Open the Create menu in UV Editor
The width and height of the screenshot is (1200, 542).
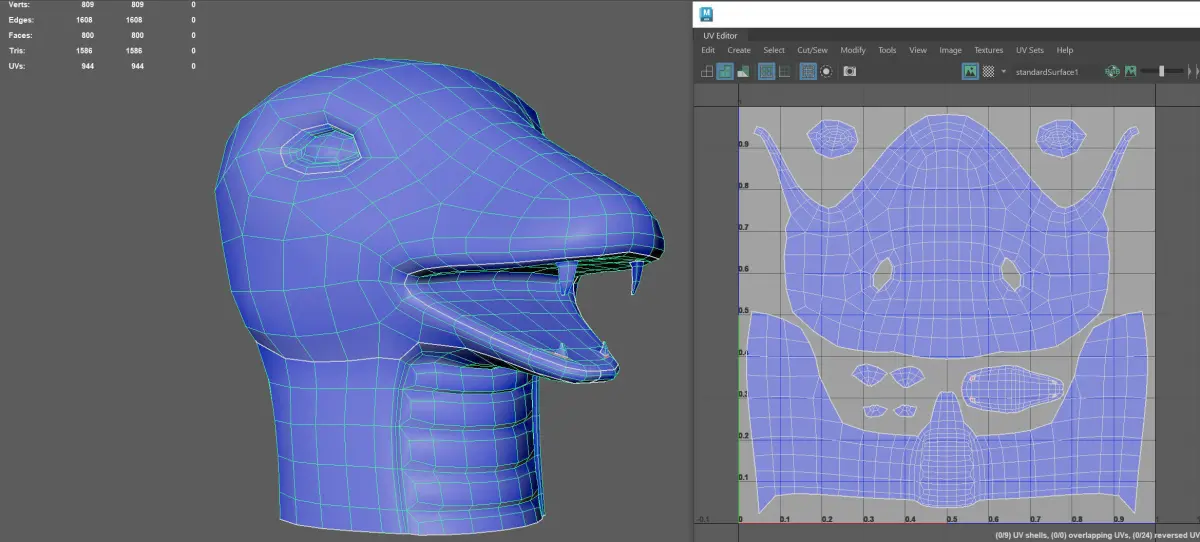(739, 50)
